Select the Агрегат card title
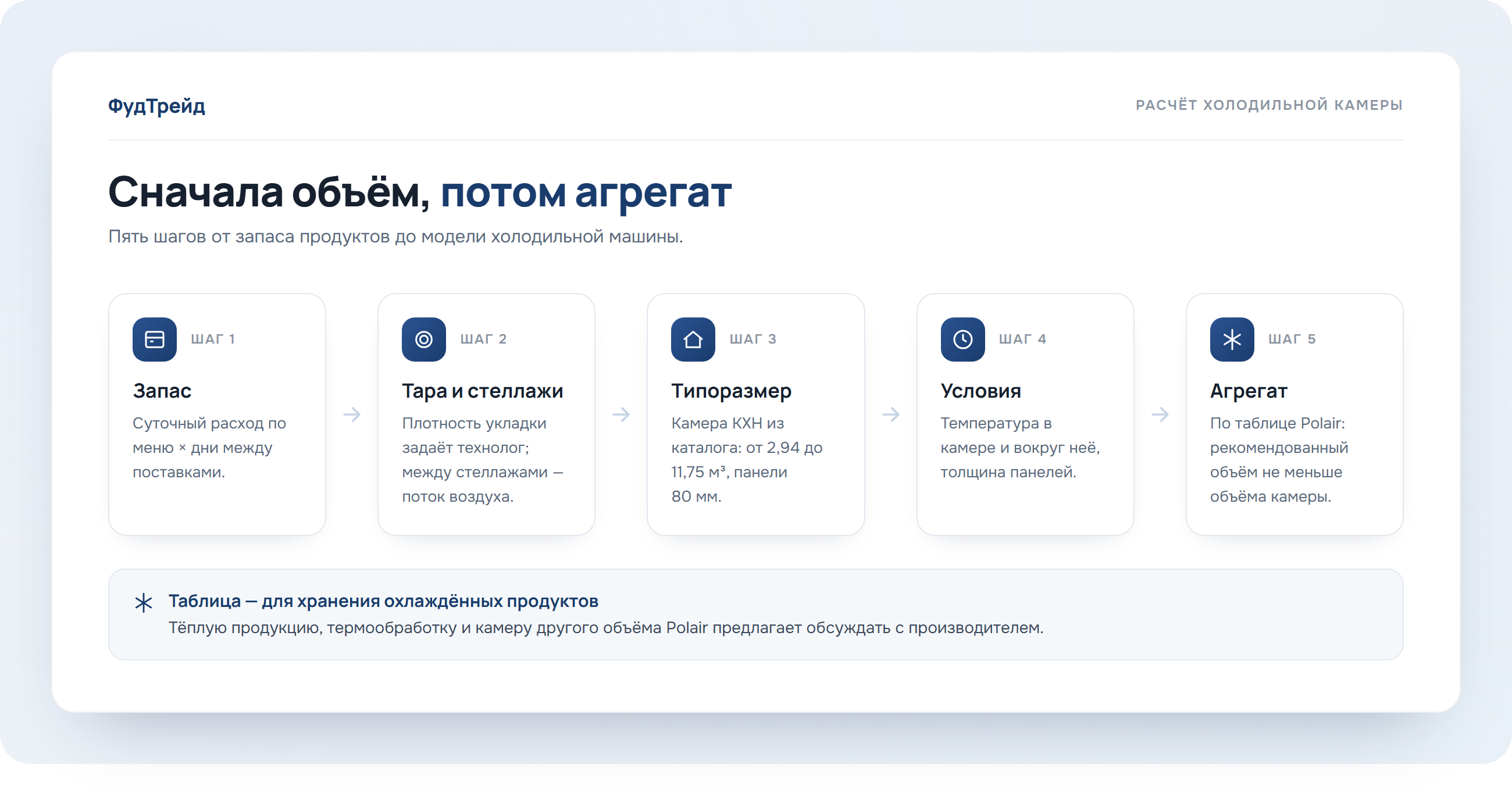 (x=1249, y=391)
